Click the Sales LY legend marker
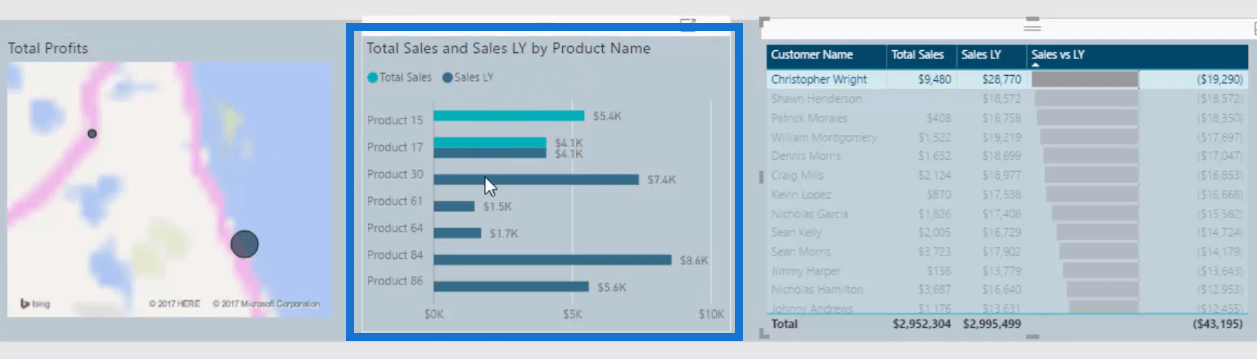The width and height of the screenshot is (1257, 360). pos(447,77)
